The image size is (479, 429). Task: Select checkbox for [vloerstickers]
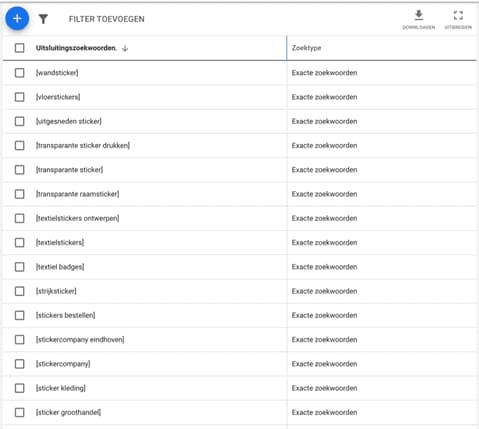tap(20, 97)
